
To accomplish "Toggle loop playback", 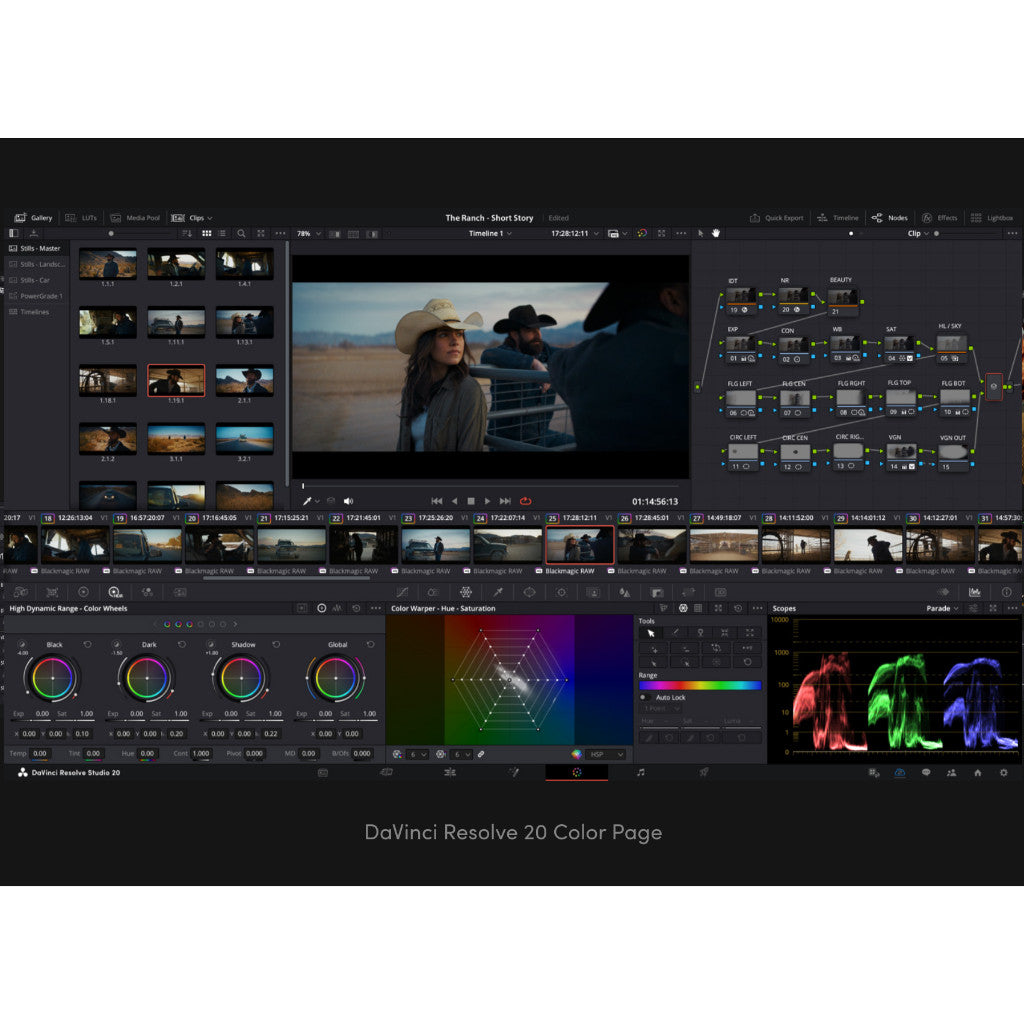I will click(525, 501).
